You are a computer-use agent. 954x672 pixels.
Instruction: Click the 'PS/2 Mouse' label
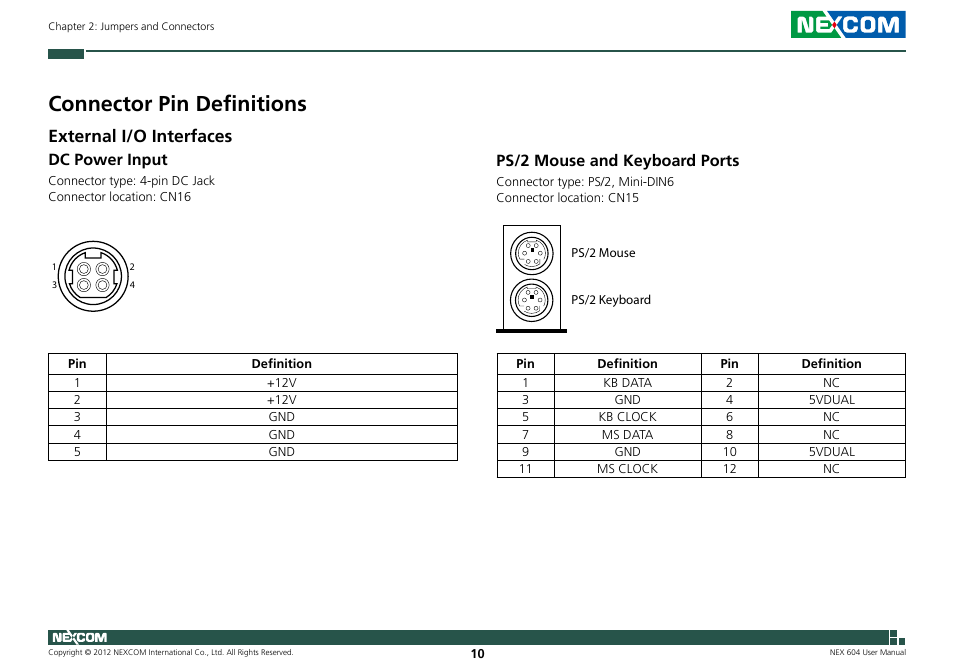pos(603,253)
